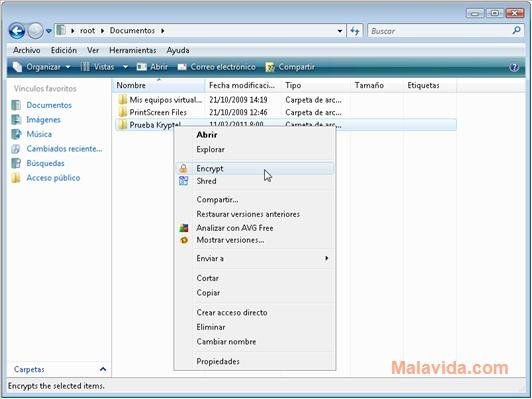Image resolution: width=532 pixels, height=399 pixels.
Task: Click the Help question mark icon
Action: point(514,67)
